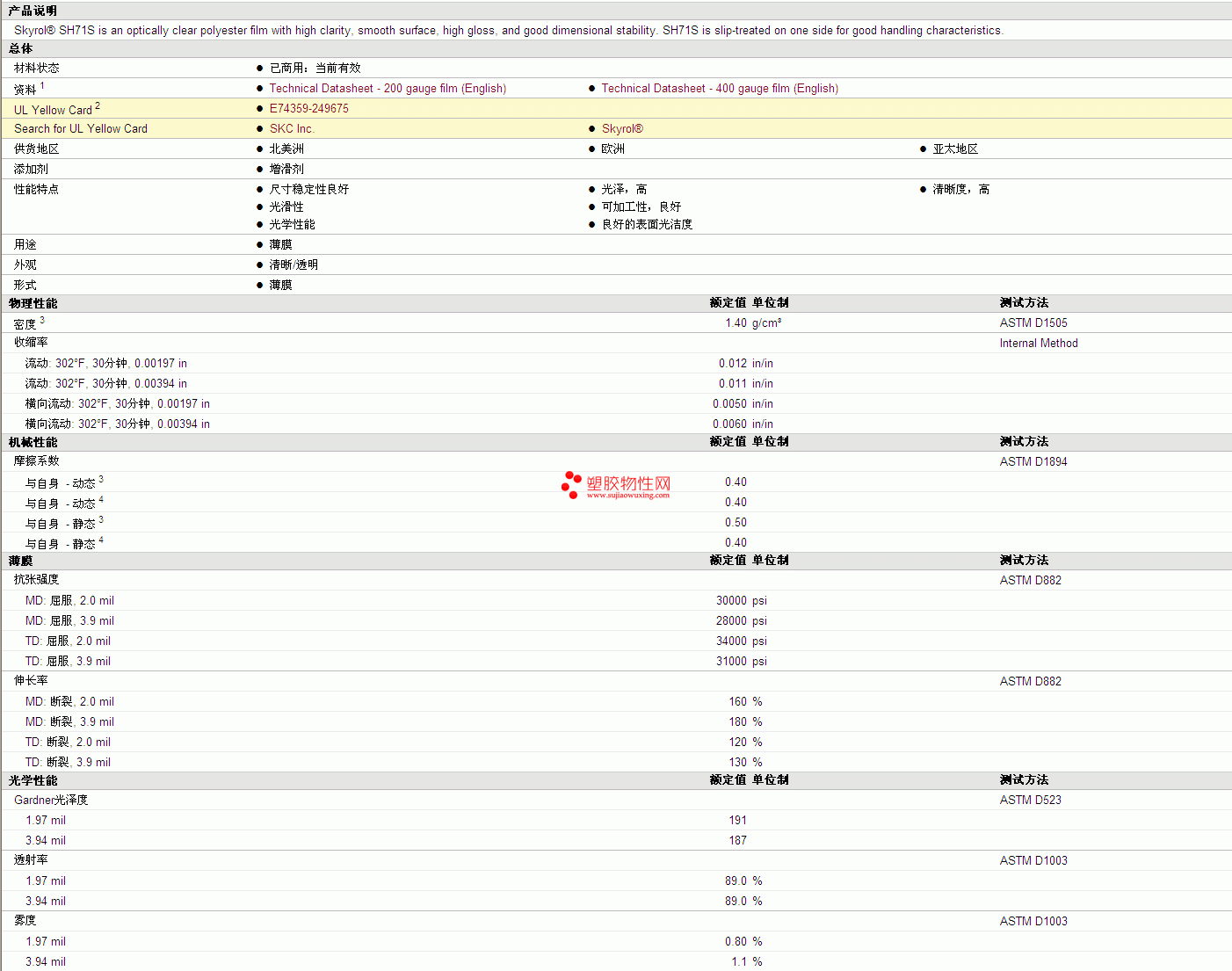Select the elongation value 160
This screenshot has height=971, width=1232.
(737, 701)
